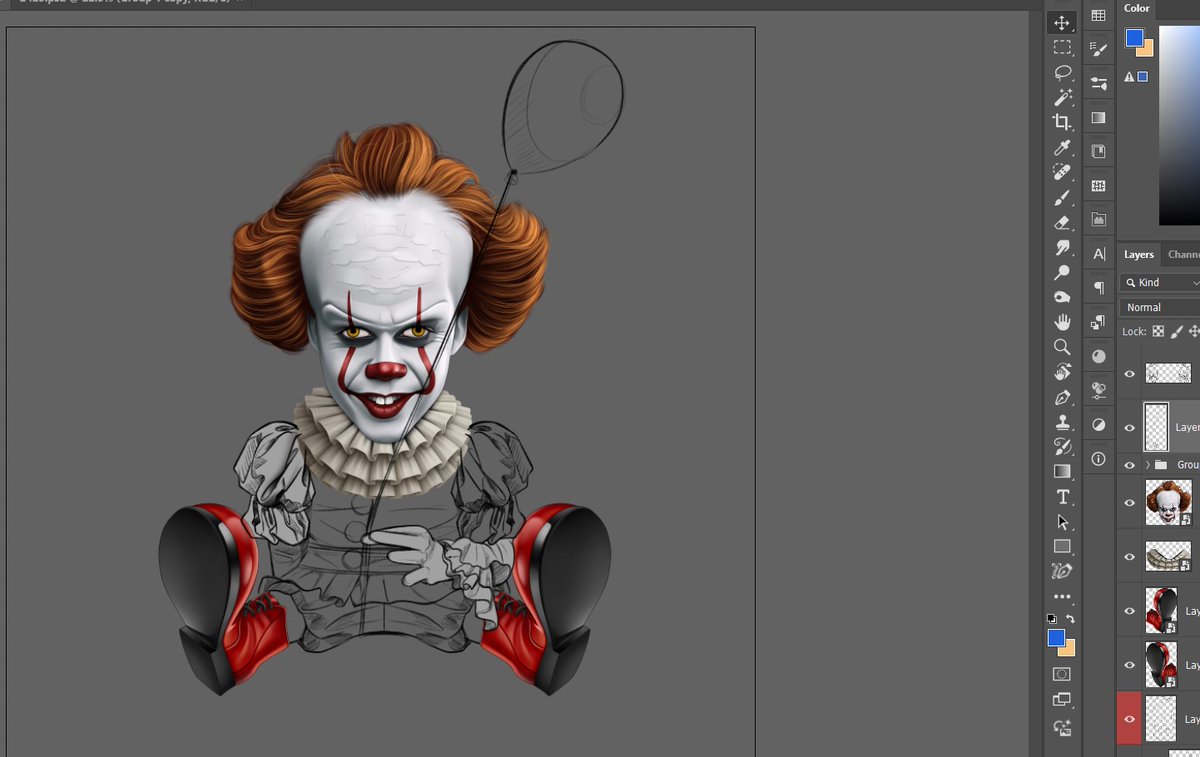Viewport: 1200px width, 757px height.
Task: Select the Magic Wand tool
Action: click(1062, 97)
